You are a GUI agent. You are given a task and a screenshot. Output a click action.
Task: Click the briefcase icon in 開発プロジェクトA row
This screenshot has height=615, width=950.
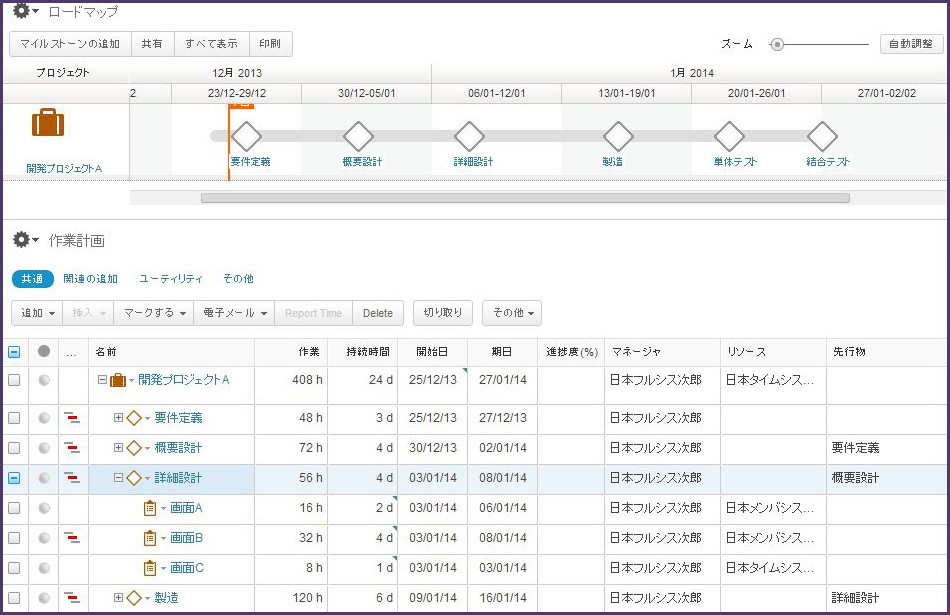point(118,381)
